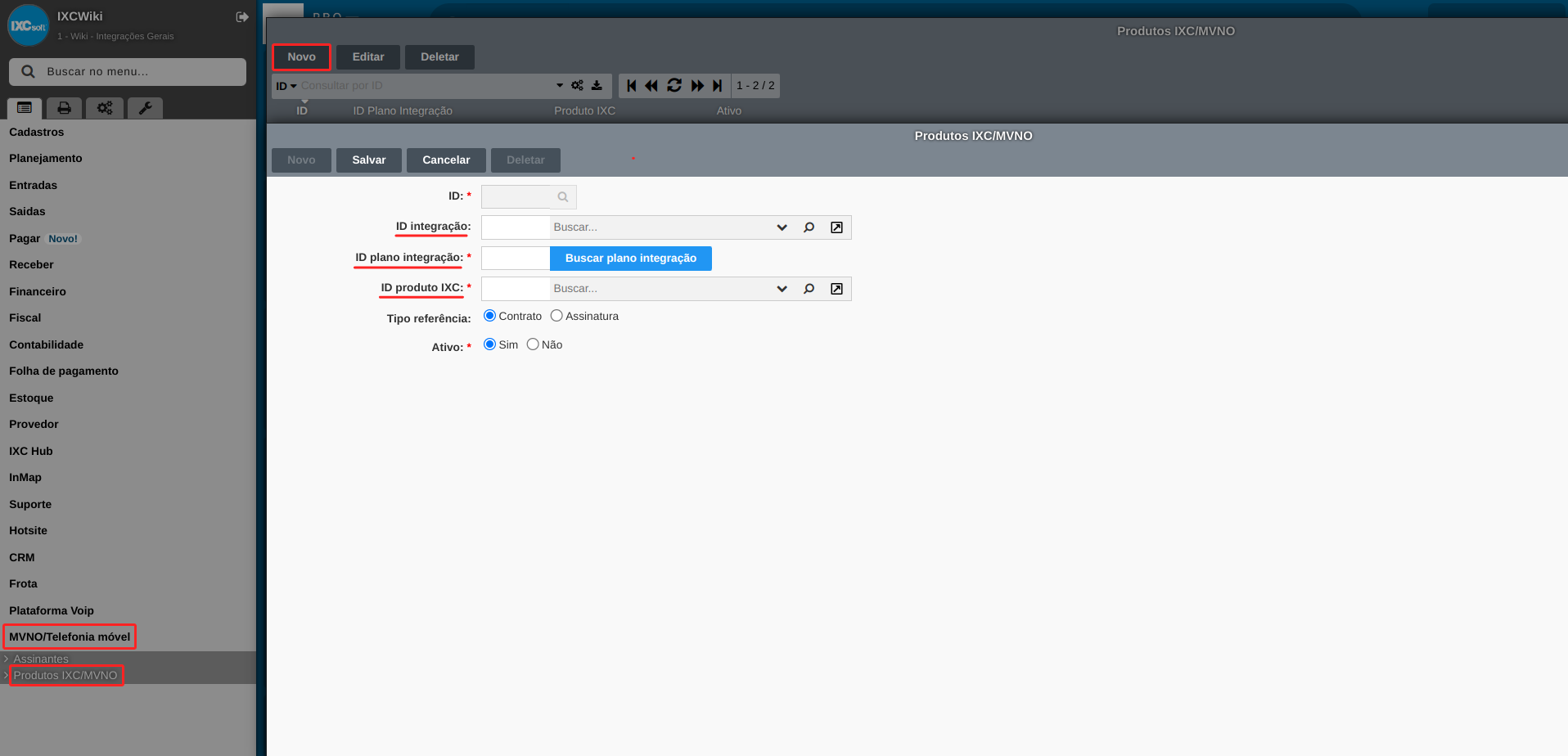Click the refresh icon in pagination toolbar

click(674, 86)
